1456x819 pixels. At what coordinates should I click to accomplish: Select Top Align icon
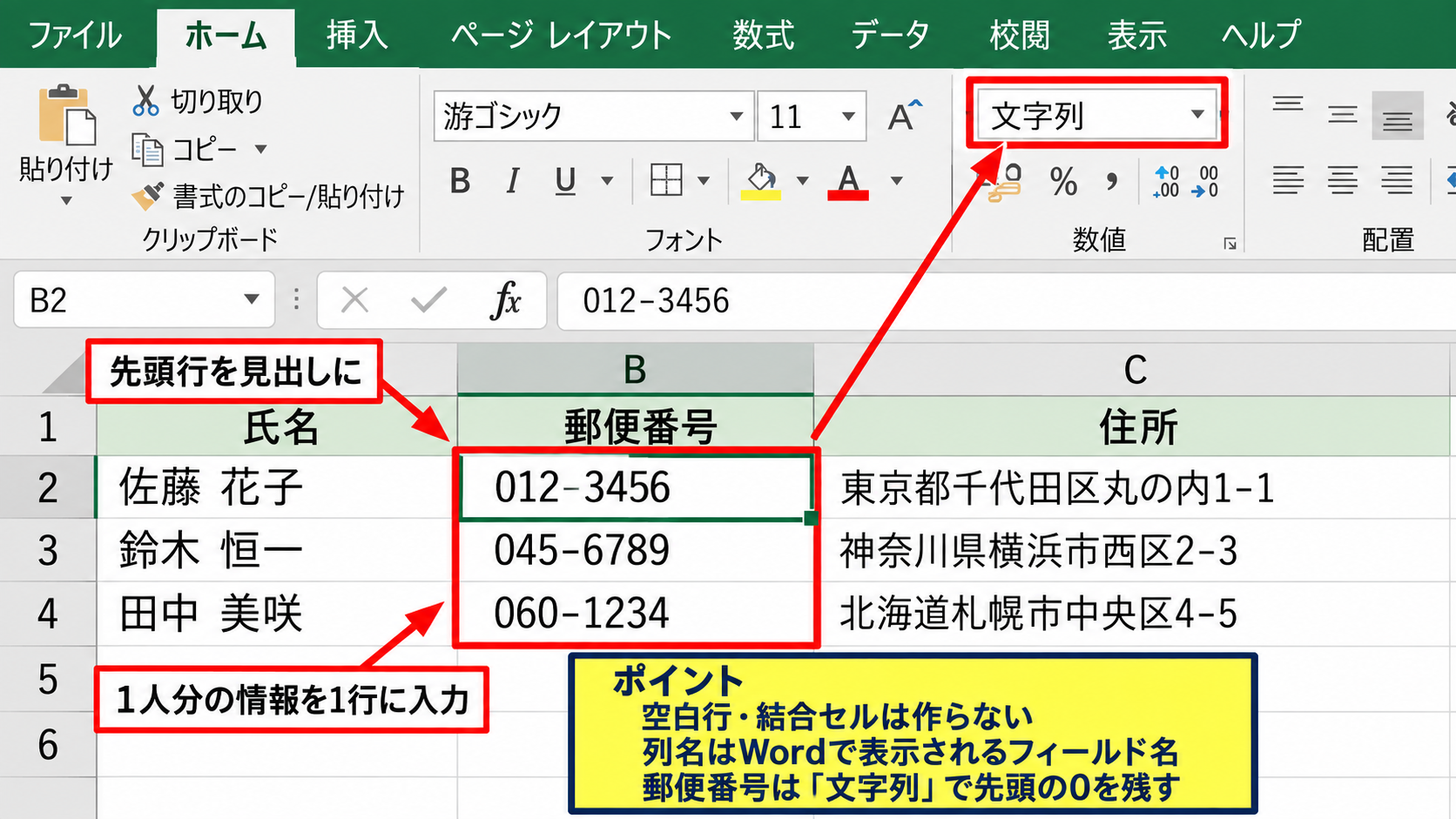point(1287,106)
